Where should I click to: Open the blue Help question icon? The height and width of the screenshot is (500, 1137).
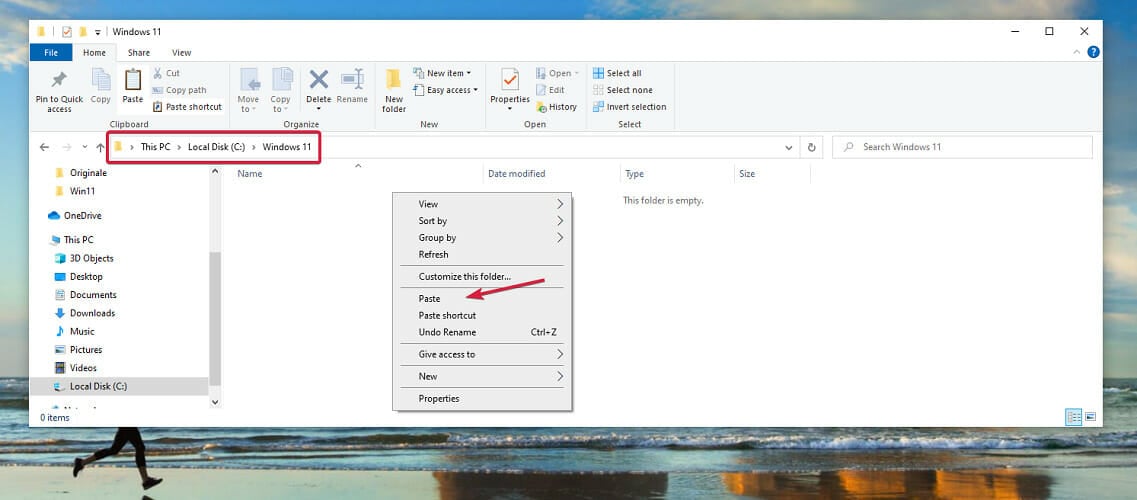[1093, 52]
